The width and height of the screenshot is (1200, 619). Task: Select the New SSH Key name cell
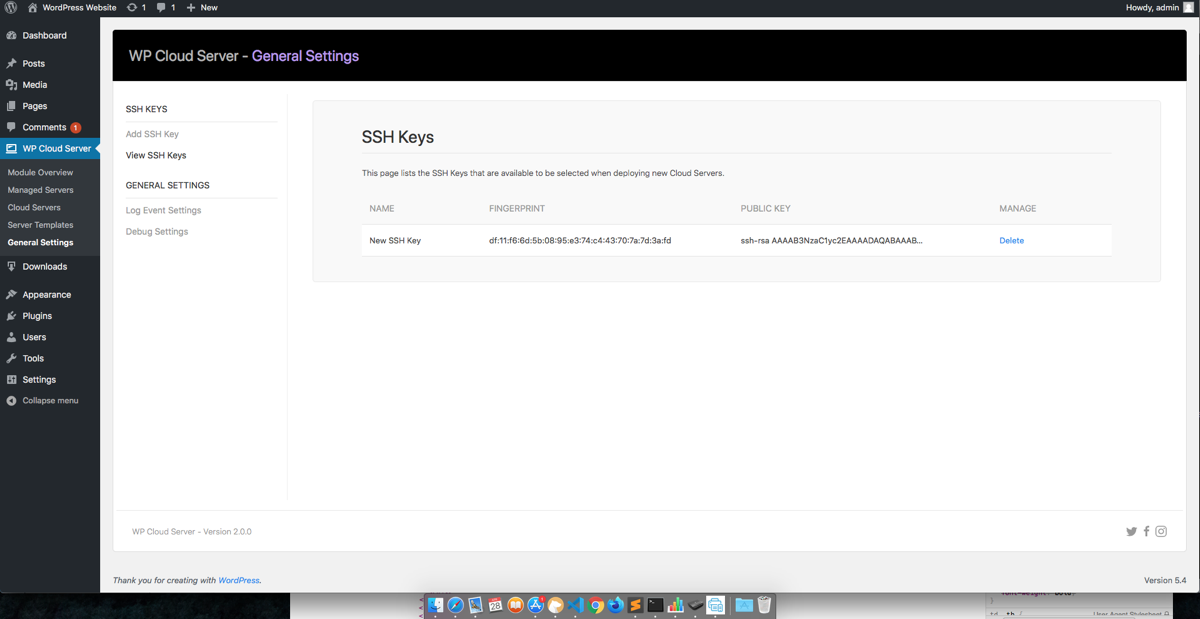tap(395, 241)
